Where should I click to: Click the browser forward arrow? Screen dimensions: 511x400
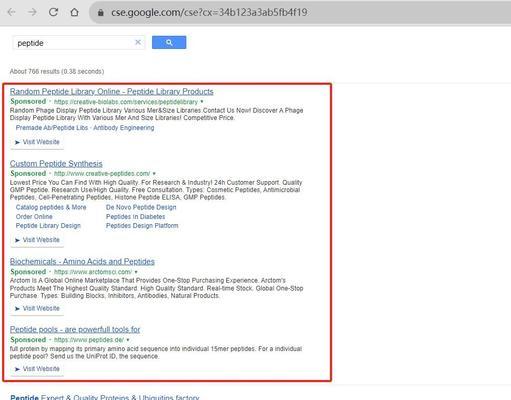[x=32, y=12]
